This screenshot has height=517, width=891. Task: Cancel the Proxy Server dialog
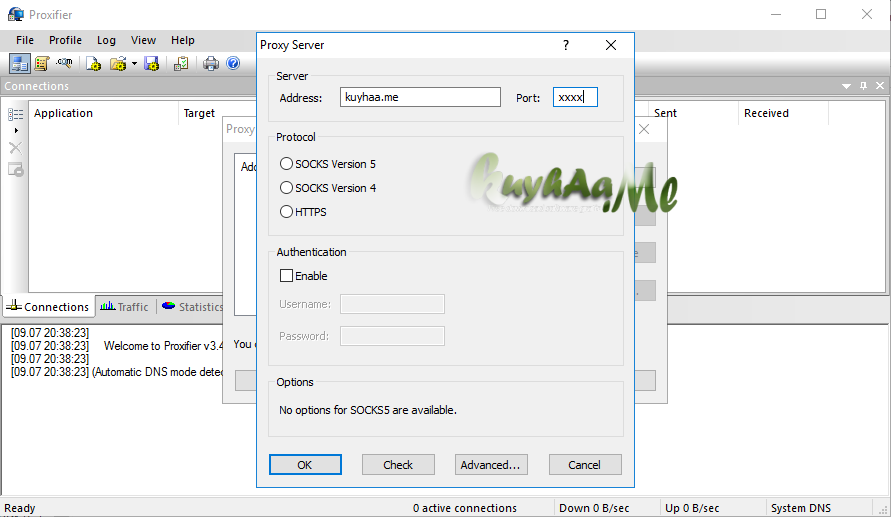585,465
